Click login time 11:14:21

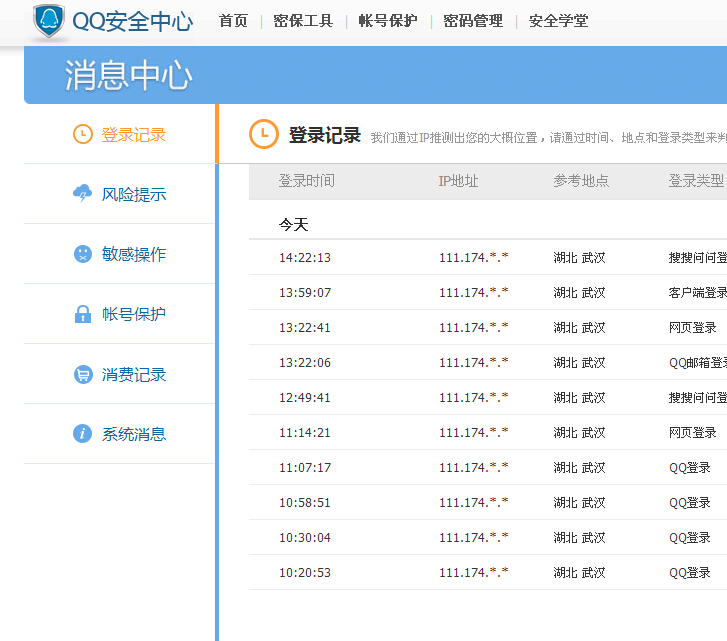[x=305, y=433]
